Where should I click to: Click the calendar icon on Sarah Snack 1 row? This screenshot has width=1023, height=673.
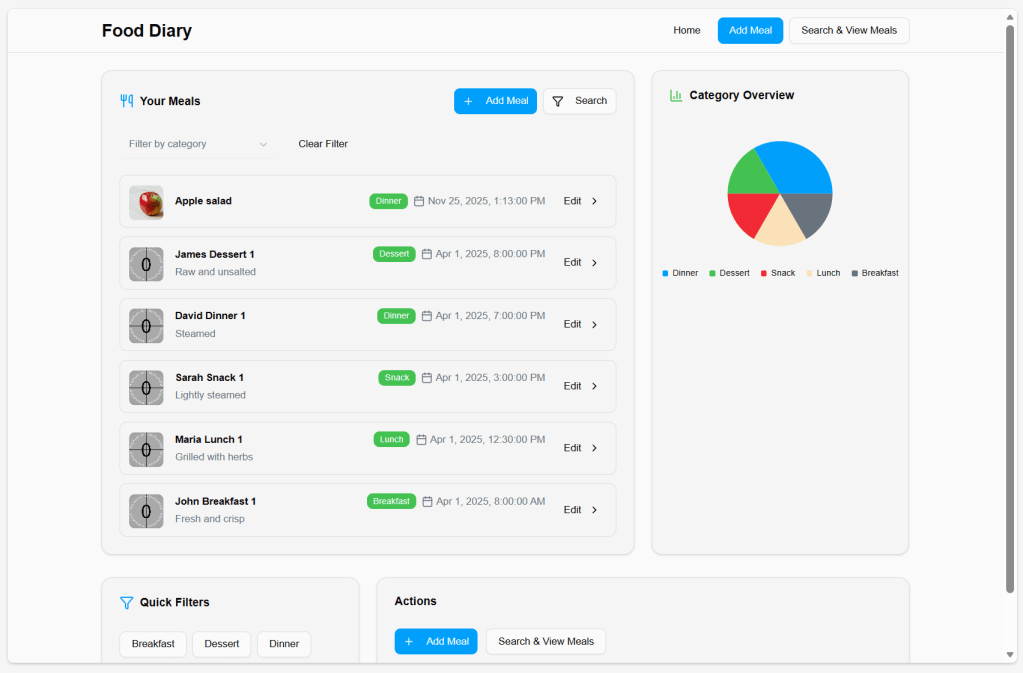click(x=427, y=378)
